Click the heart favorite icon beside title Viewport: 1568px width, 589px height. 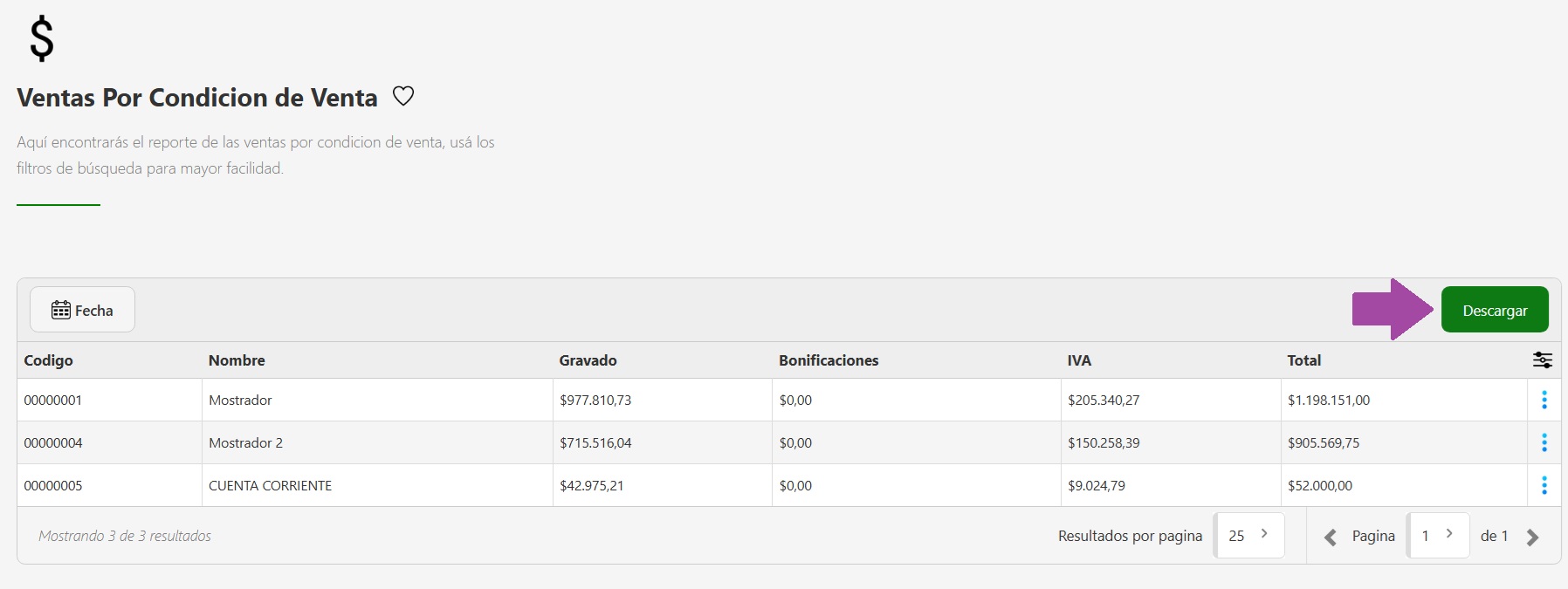403,96
